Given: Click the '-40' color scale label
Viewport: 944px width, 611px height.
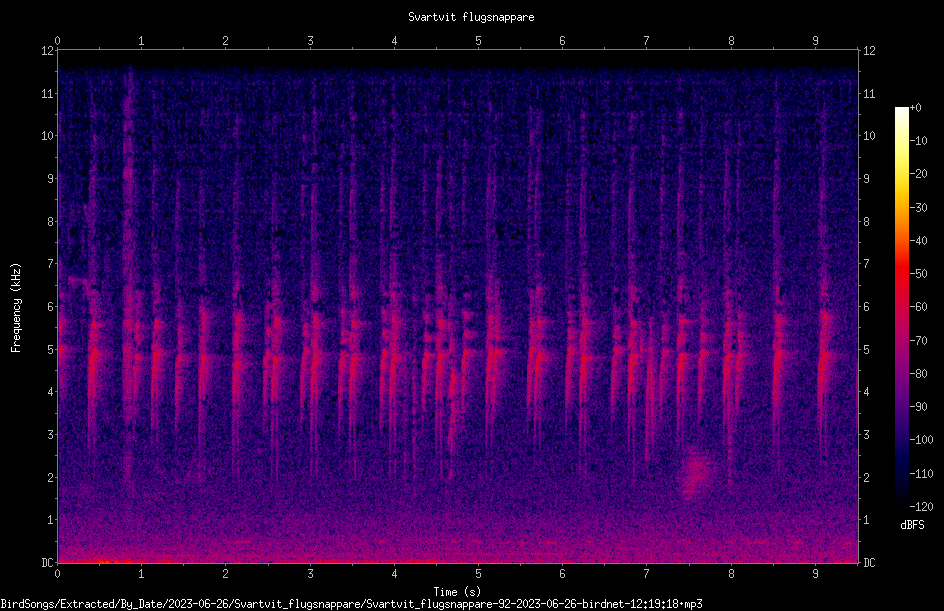Looking at the screenshot, I should 918,241.
